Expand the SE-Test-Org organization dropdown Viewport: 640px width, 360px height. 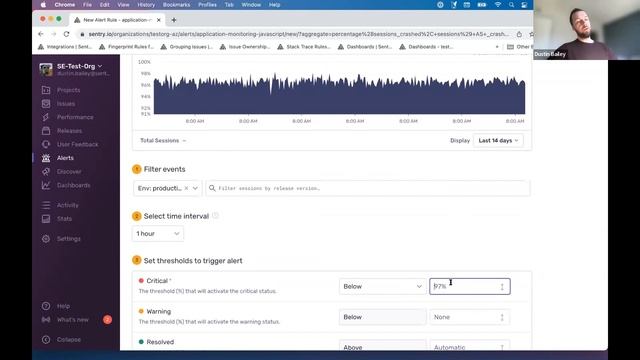tap(80, 66)
